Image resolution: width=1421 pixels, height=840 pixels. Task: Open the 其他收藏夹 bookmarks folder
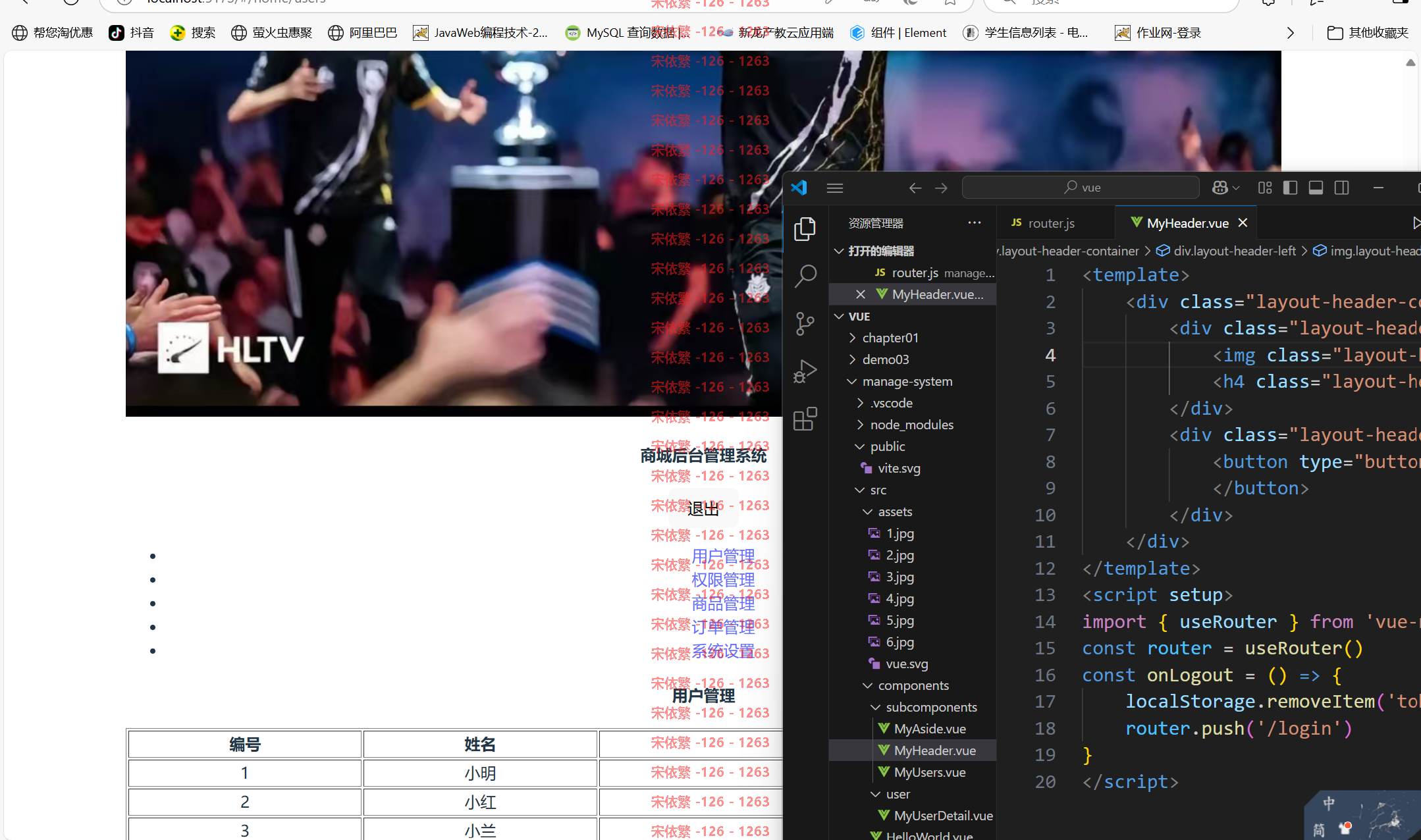click(x=1368, y=33)
